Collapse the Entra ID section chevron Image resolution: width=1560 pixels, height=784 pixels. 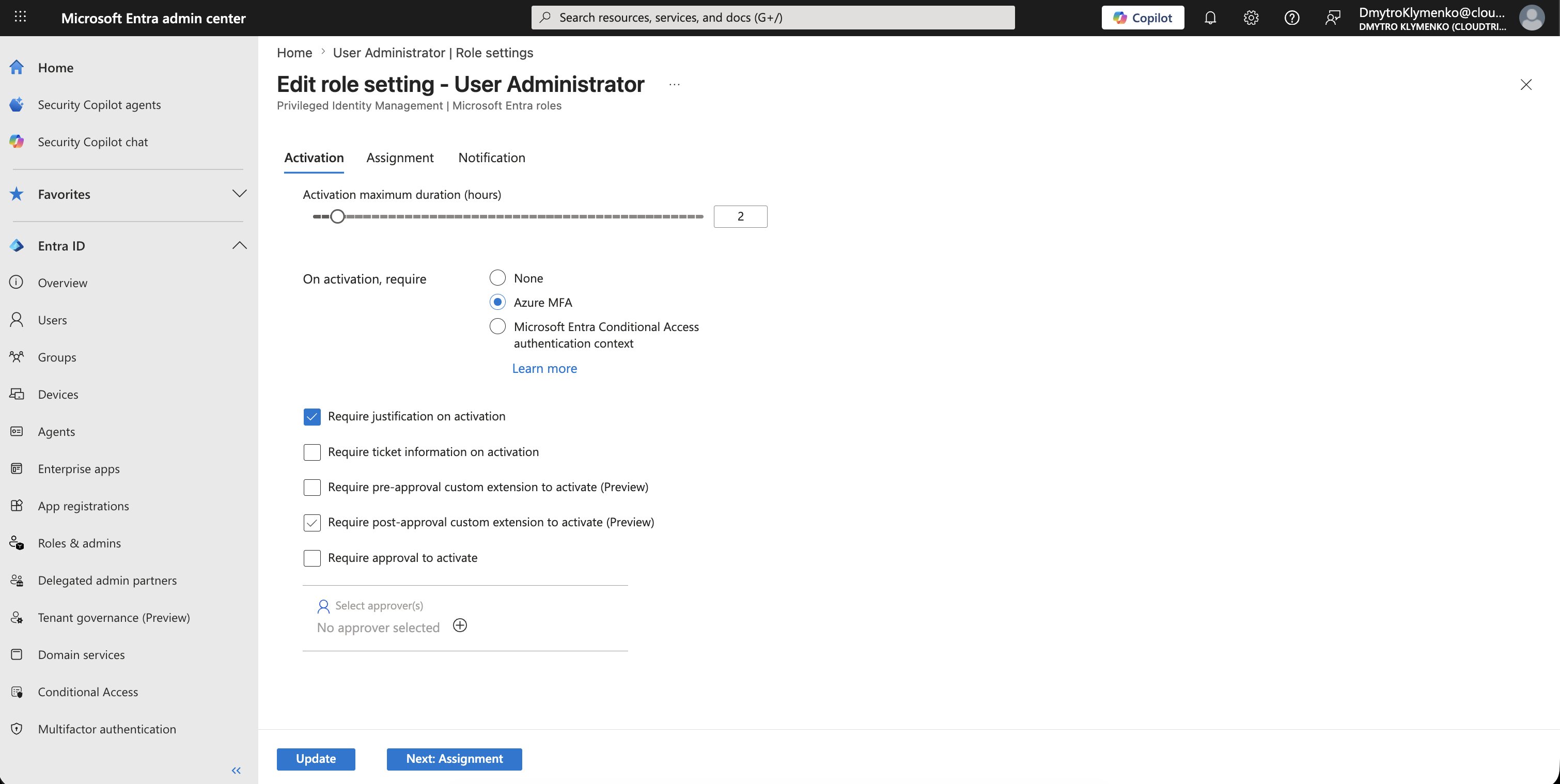coord(239,245)
